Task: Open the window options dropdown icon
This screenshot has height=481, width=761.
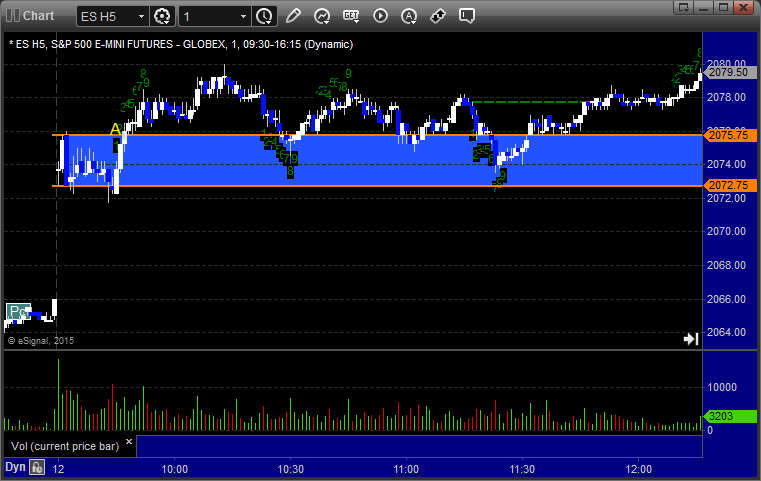Action: click(683, 7)
